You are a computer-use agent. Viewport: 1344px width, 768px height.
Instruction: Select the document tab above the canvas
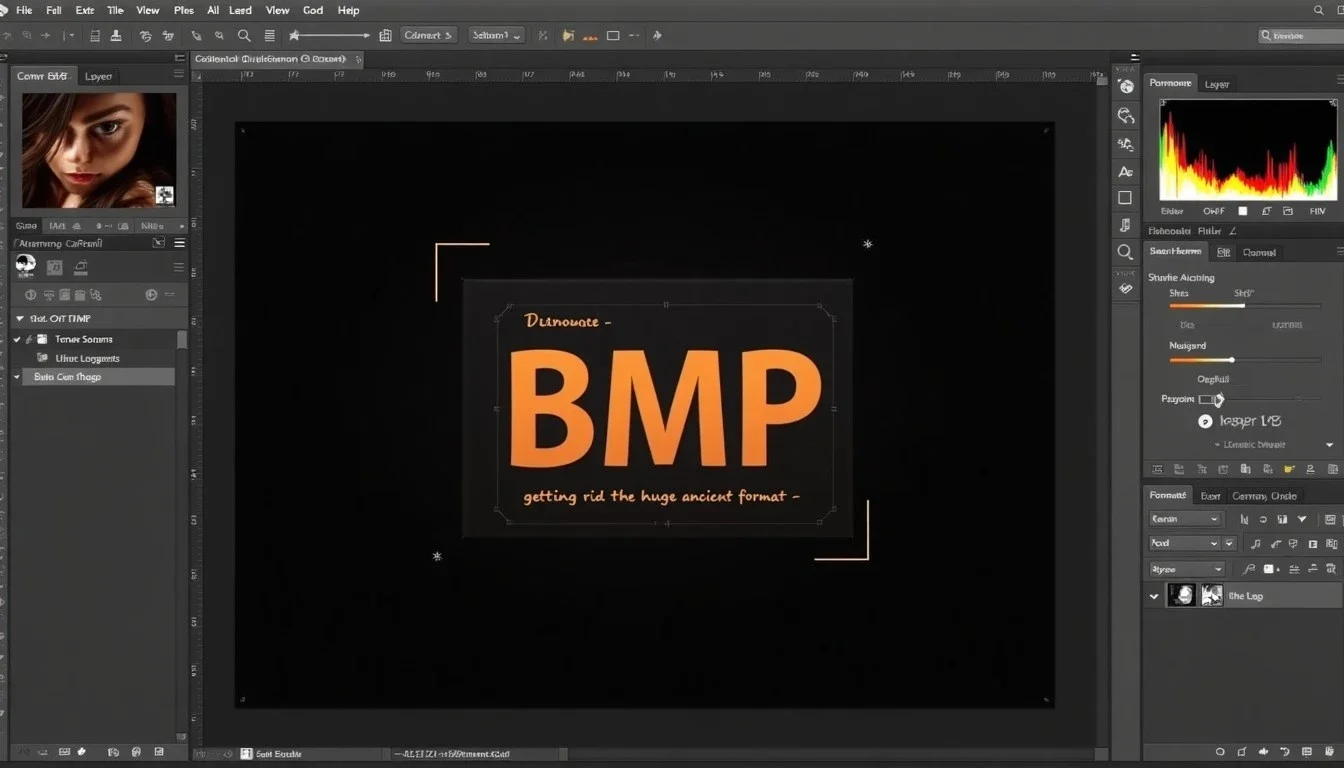click(x=277, y=60)
